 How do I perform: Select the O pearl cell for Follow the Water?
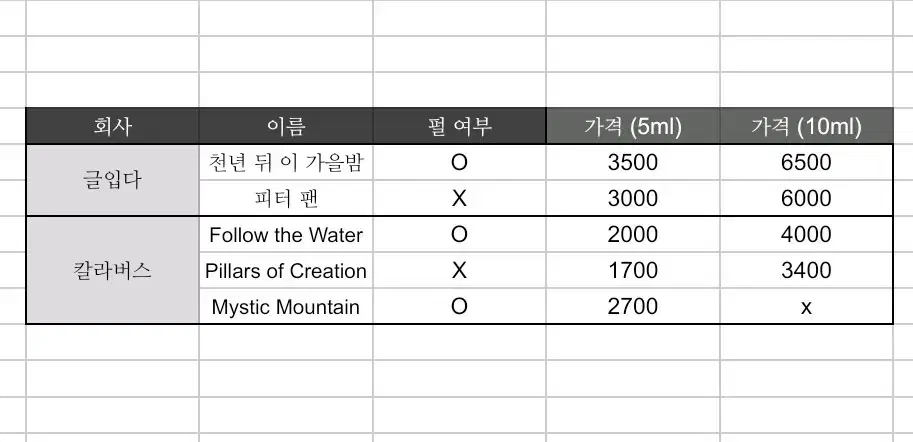point(459,235)
